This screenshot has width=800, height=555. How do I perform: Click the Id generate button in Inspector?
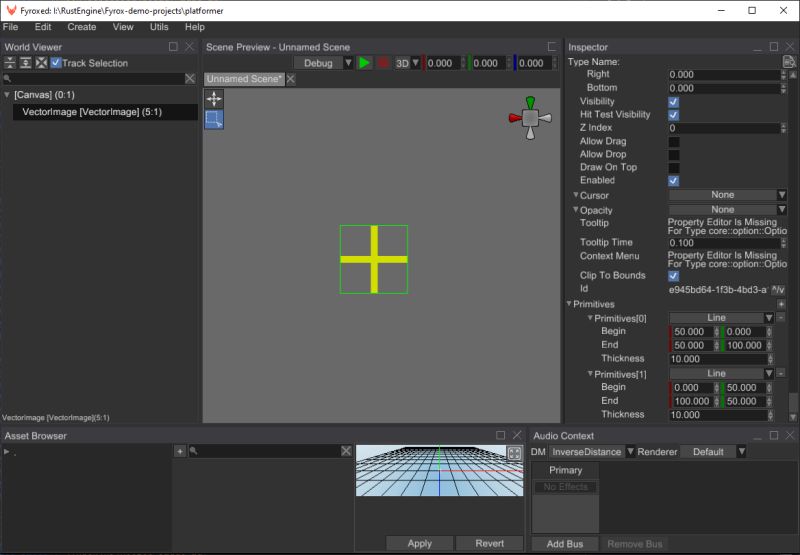[778, 290]
